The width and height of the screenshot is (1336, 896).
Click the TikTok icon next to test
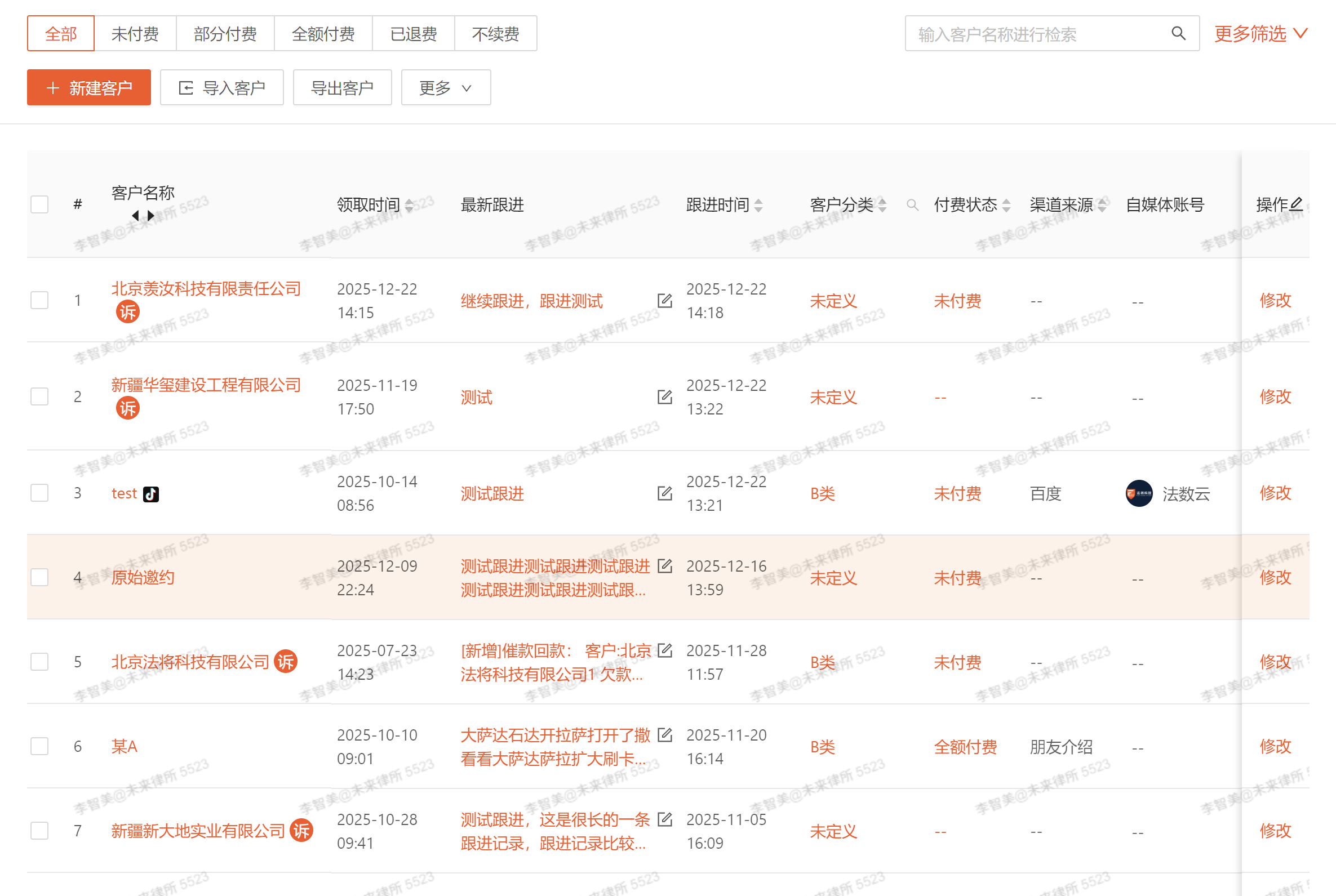point(151,494)
